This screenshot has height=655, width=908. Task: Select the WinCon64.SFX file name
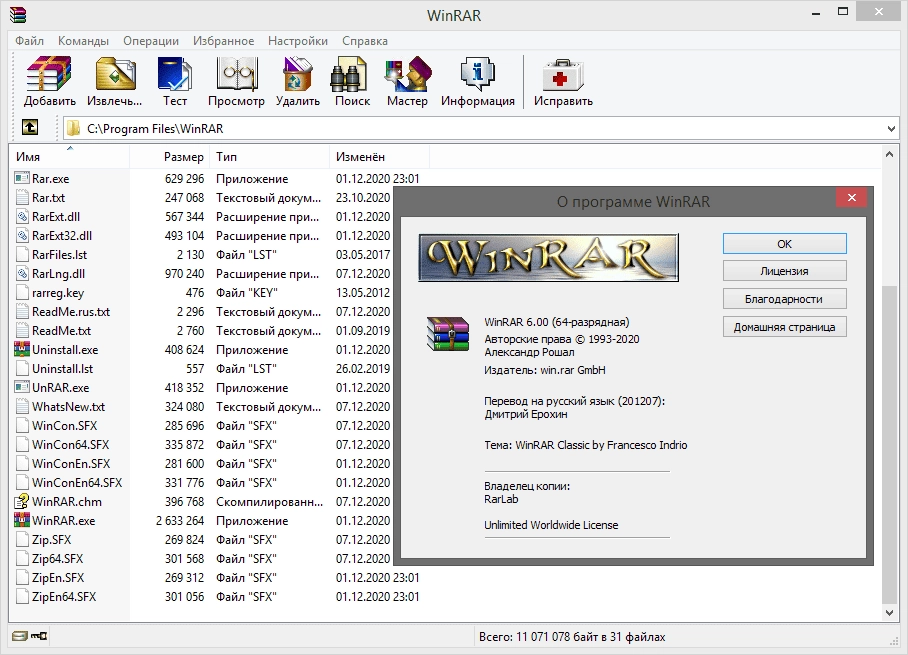(x=71, y=445)
